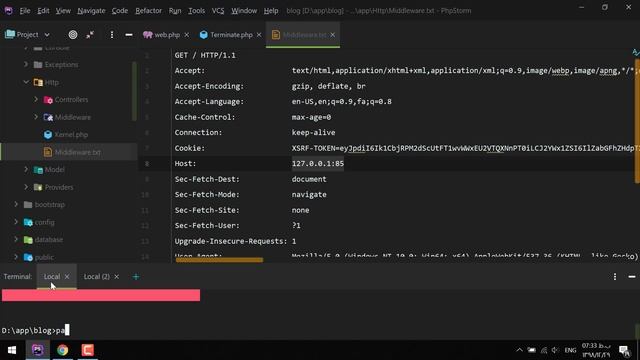
Task: Open terminal panel options three-dots menu
Action: (x=615, y=277)
